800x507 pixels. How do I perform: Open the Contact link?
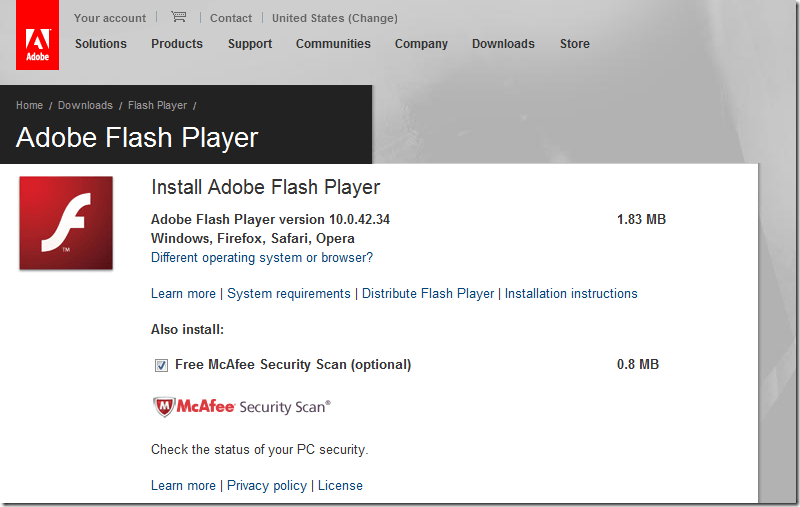[231, 18]
